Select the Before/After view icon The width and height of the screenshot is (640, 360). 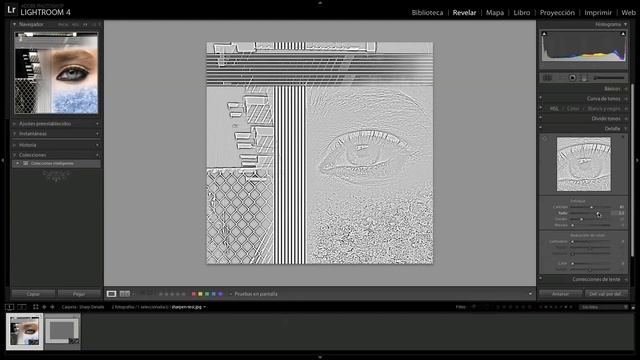point(124,294)
